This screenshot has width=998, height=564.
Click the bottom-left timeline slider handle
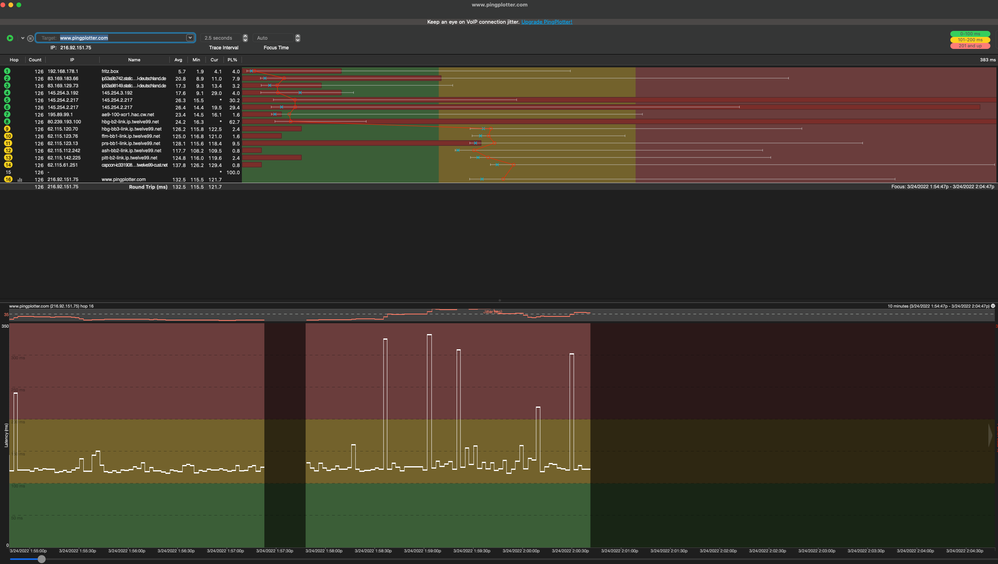(41, 559)
